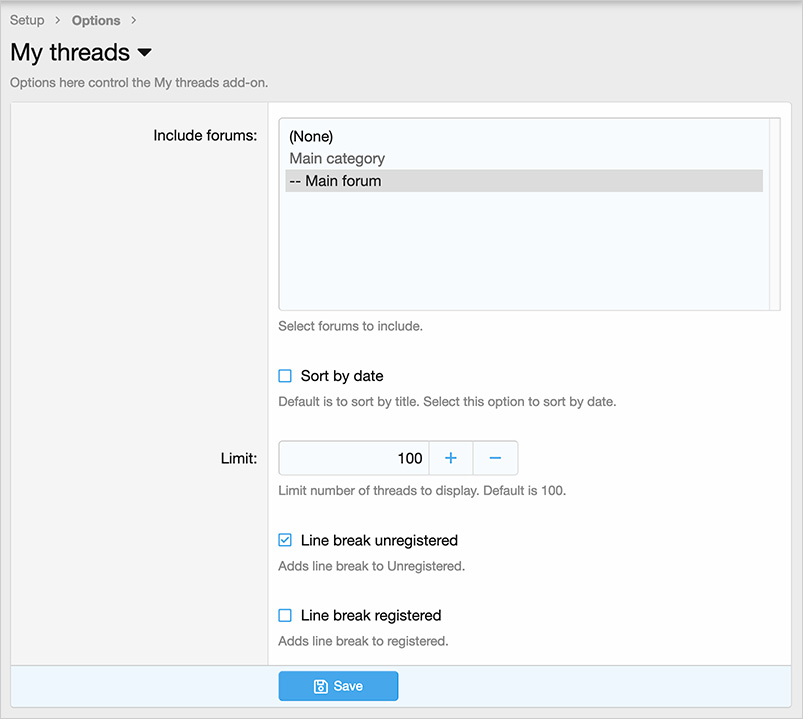Select (None) in the Include forums list
803x719 pixels.
click(x=311, y=136)
